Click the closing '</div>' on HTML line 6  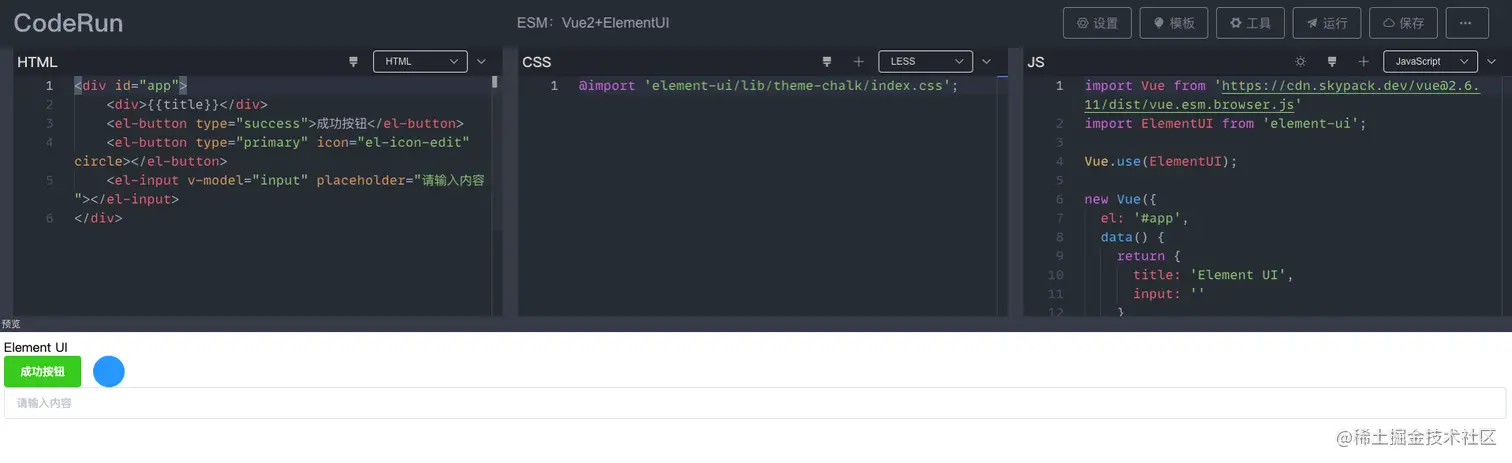click(98, 217)
